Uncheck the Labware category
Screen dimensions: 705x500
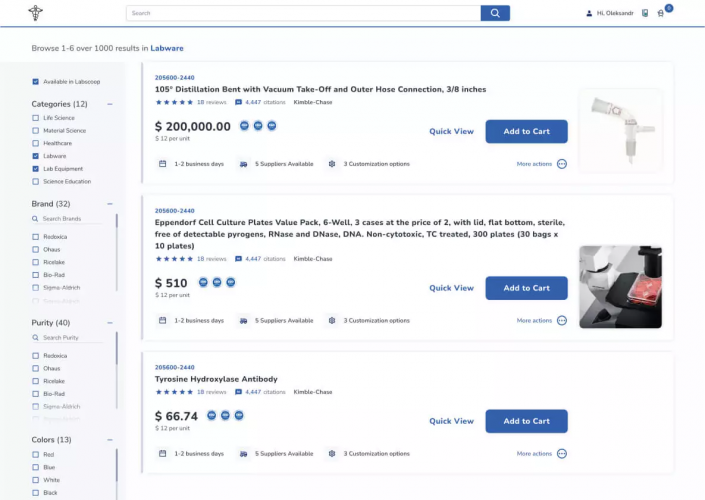tap(36, 156)
